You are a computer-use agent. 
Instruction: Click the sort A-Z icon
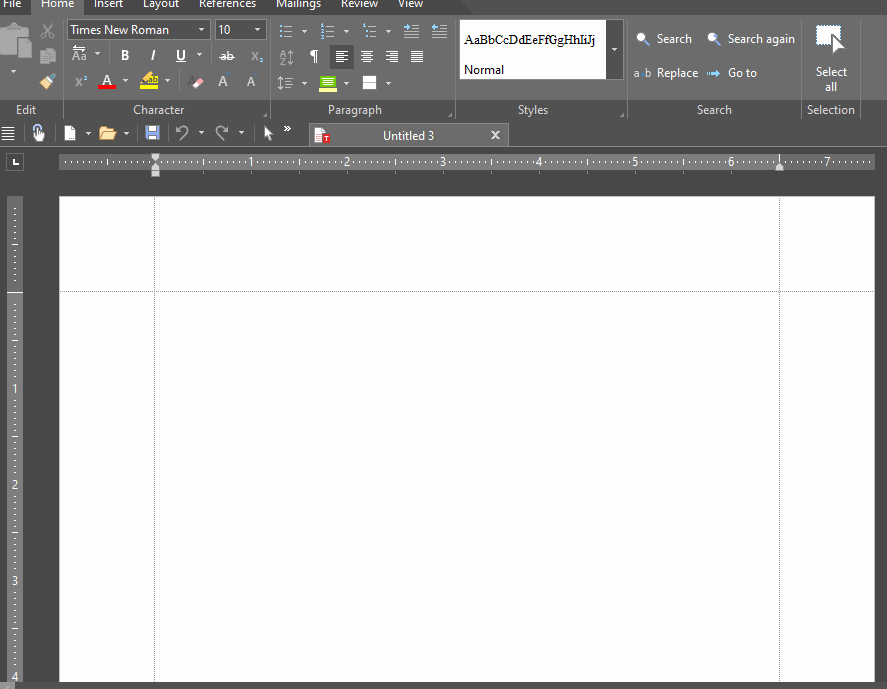[287, 57]
